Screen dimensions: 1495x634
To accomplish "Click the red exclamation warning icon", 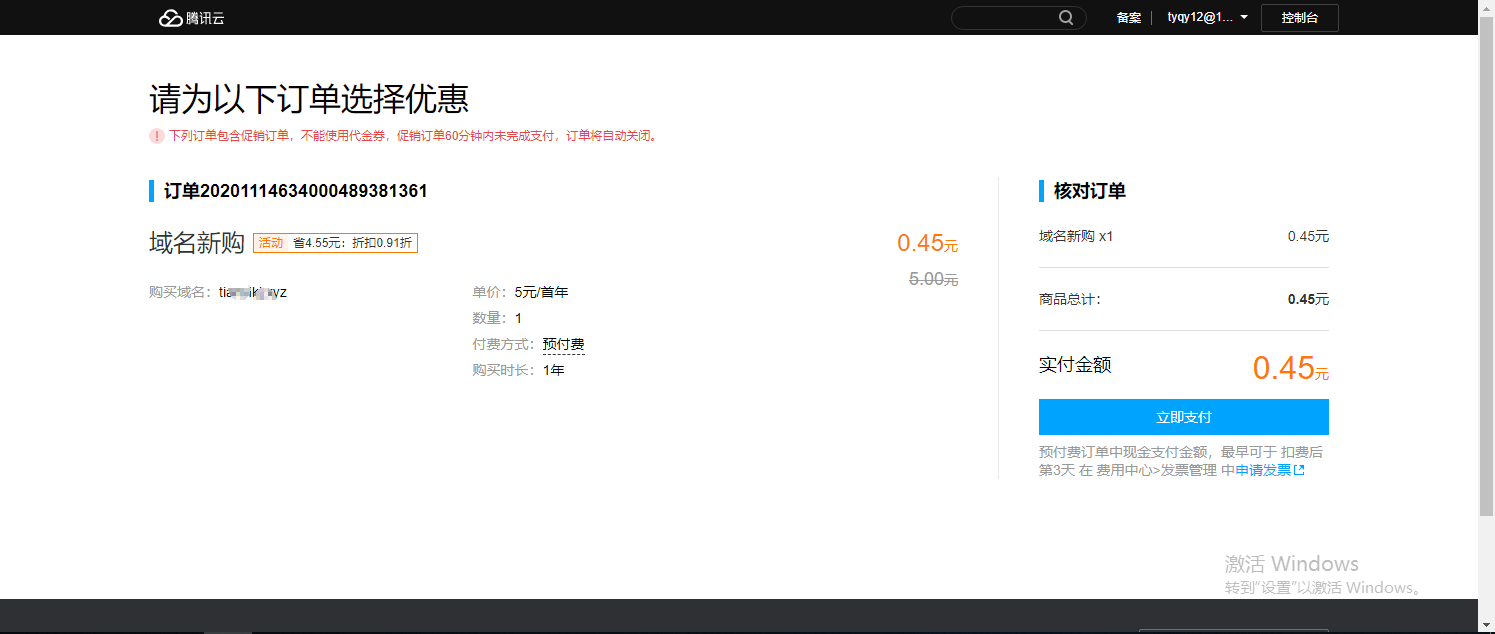I will point(157,136).
